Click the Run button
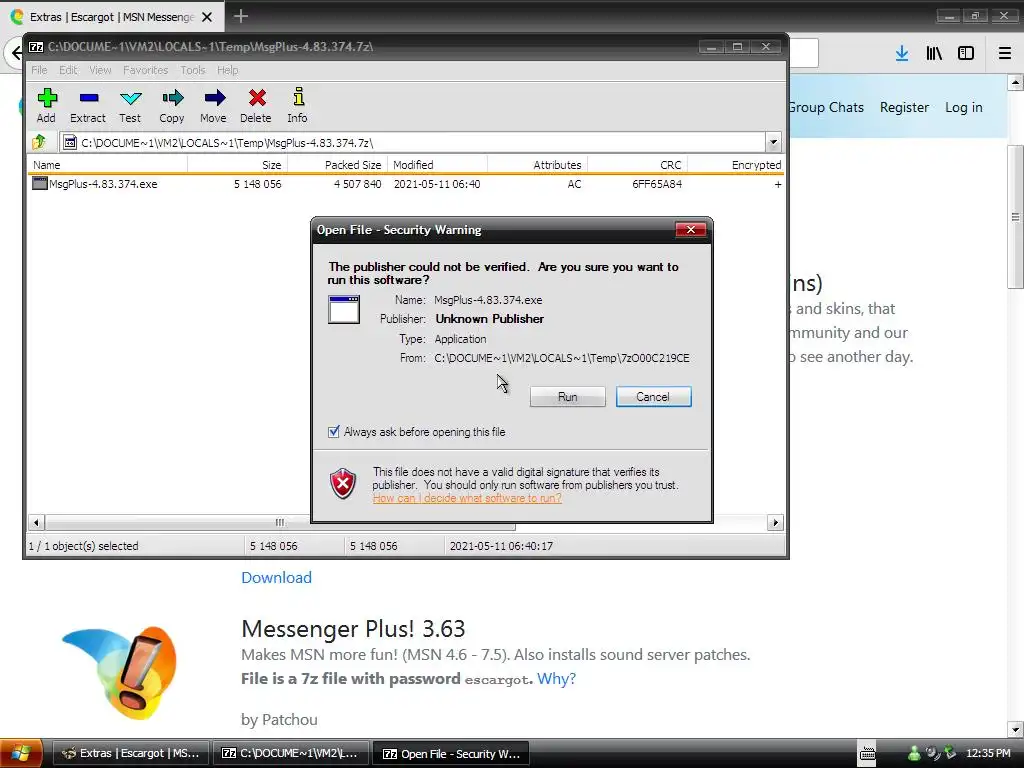Viewport: 1024px width, 768px height. (568, 396)
